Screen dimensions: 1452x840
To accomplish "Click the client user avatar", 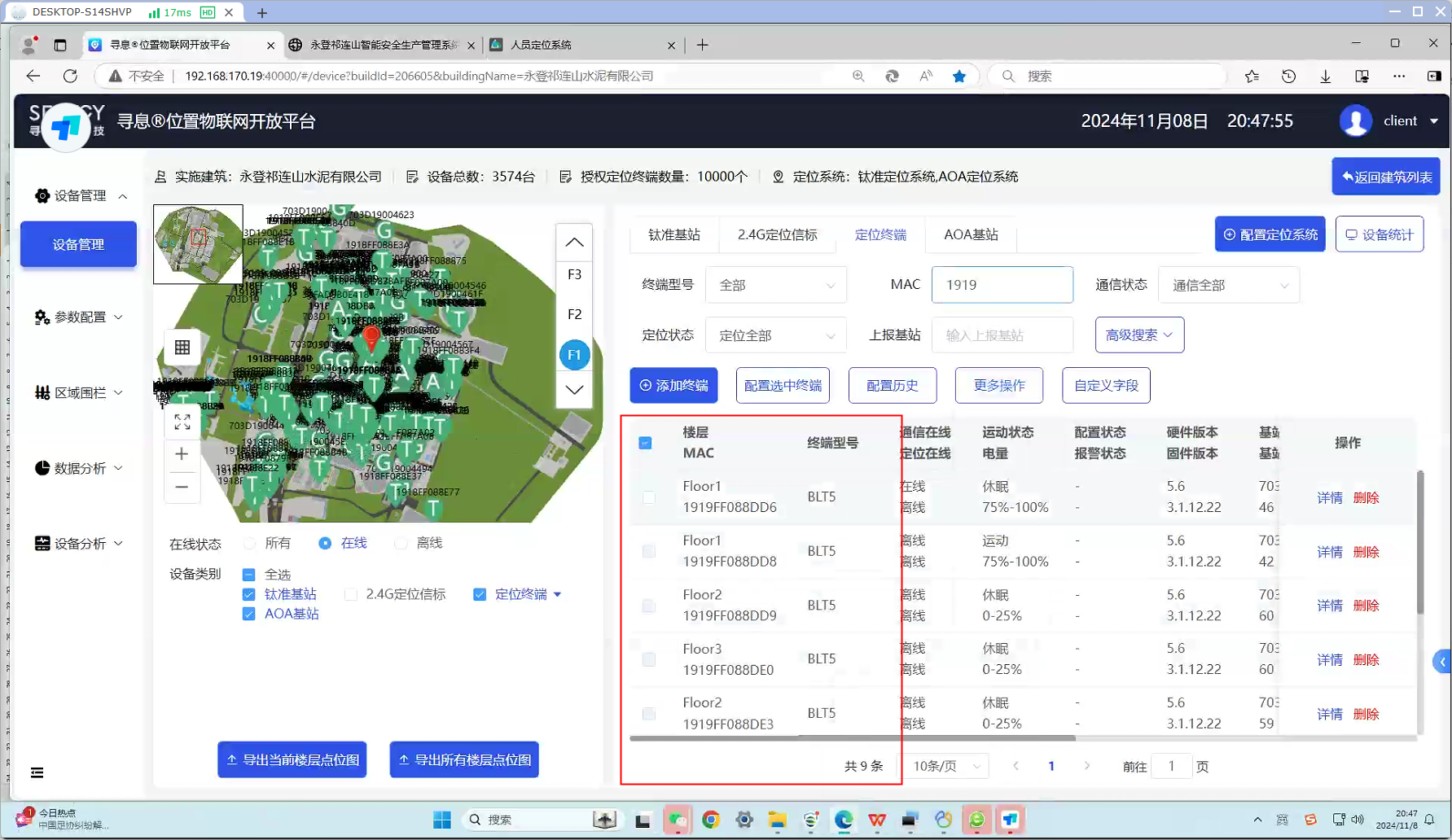I will point(1356,120).
